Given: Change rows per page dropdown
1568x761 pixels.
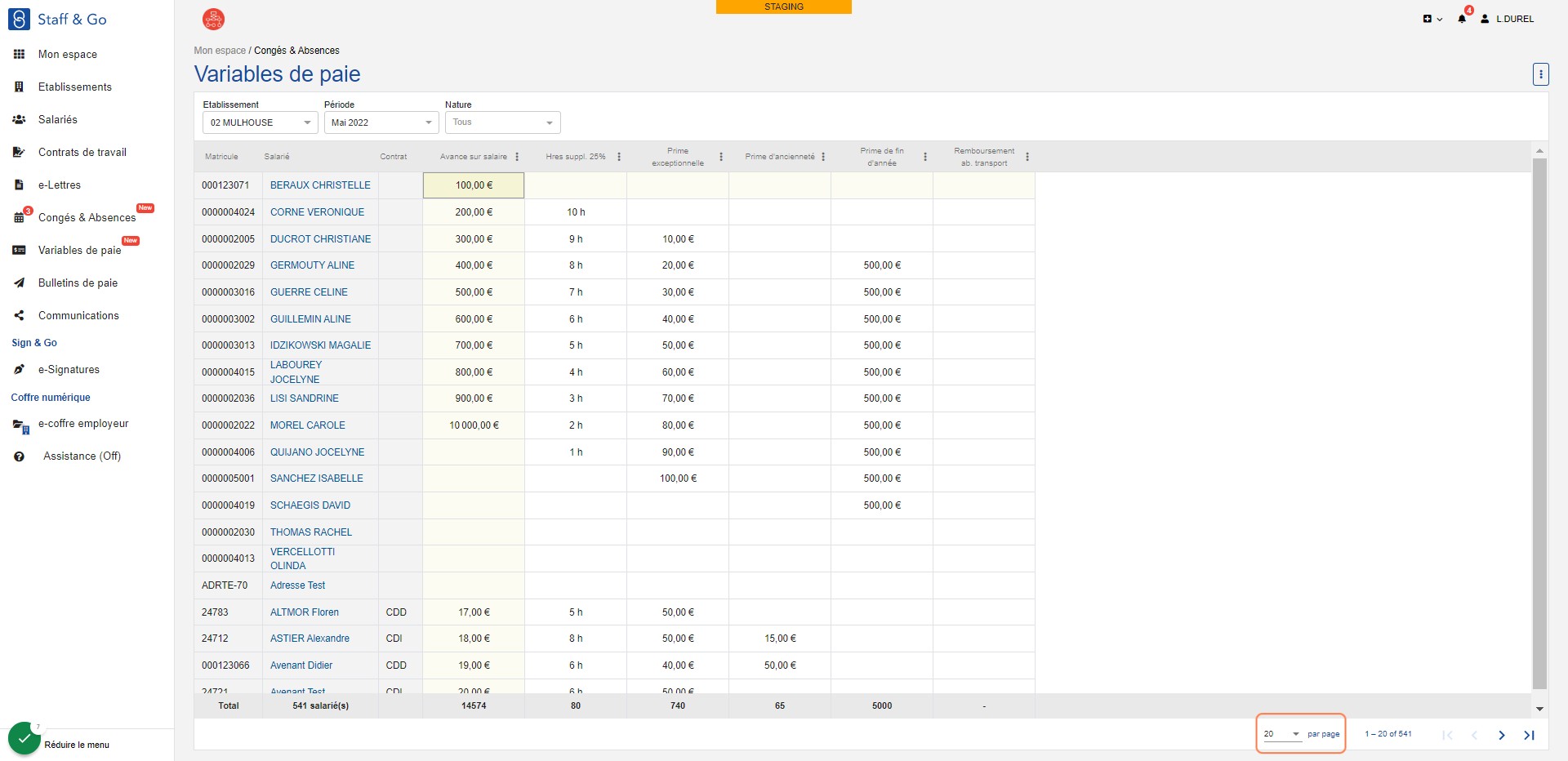Looking at the screenshot, I should click(1282, 734).
